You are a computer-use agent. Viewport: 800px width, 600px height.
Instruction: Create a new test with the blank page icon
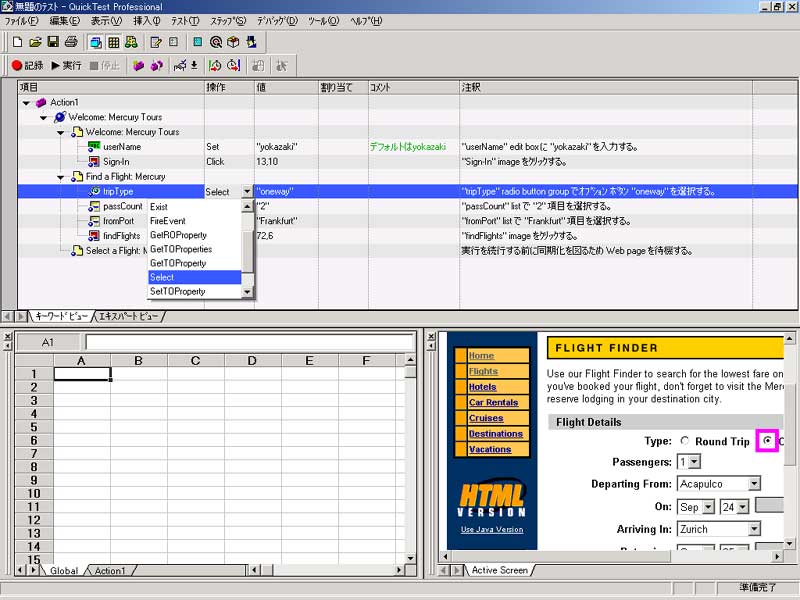(x=17, y=42)
